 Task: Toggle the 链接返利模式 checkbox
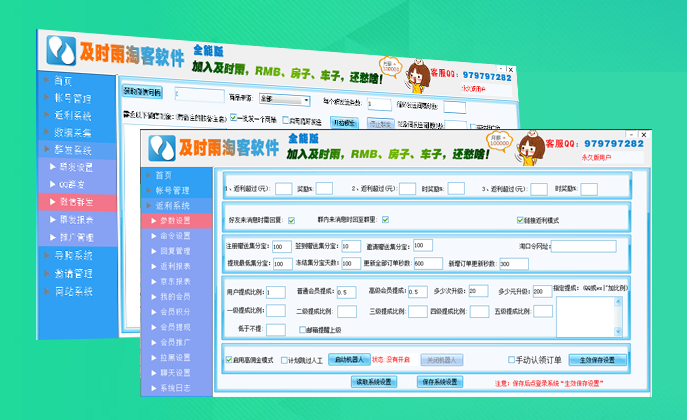pyautogui.click(x=520, y=220)
